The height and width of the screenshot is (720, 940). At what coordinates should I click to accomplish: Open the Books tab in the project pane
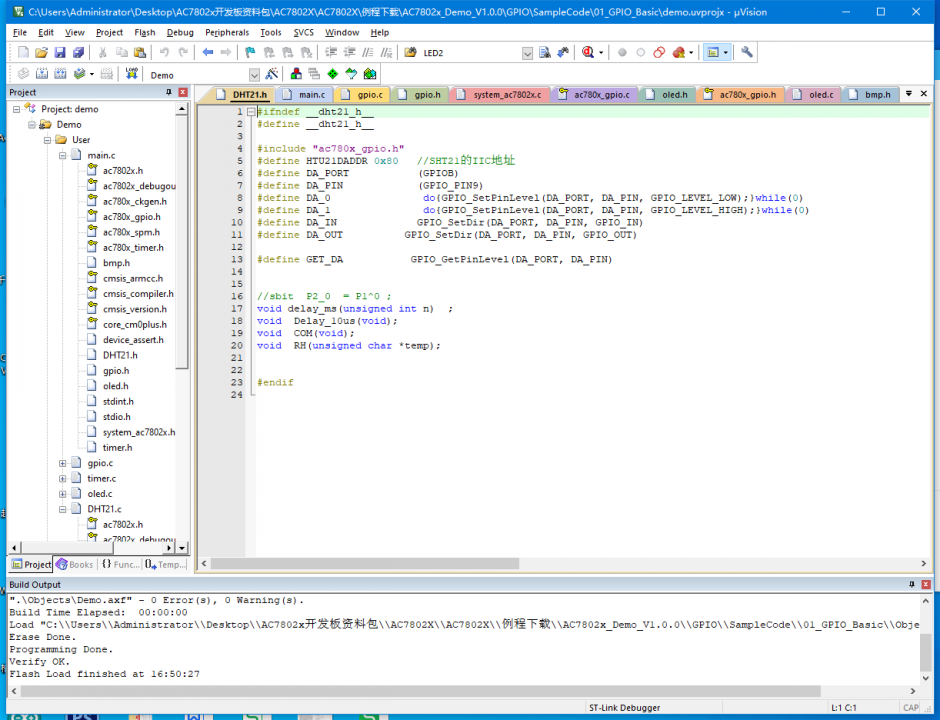(x=75, y=564)
